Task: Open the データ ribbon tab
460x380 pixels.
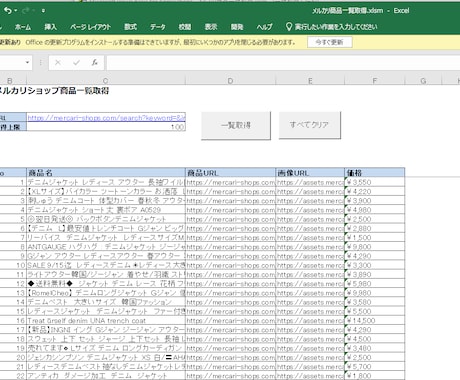Action: (158, 27)
